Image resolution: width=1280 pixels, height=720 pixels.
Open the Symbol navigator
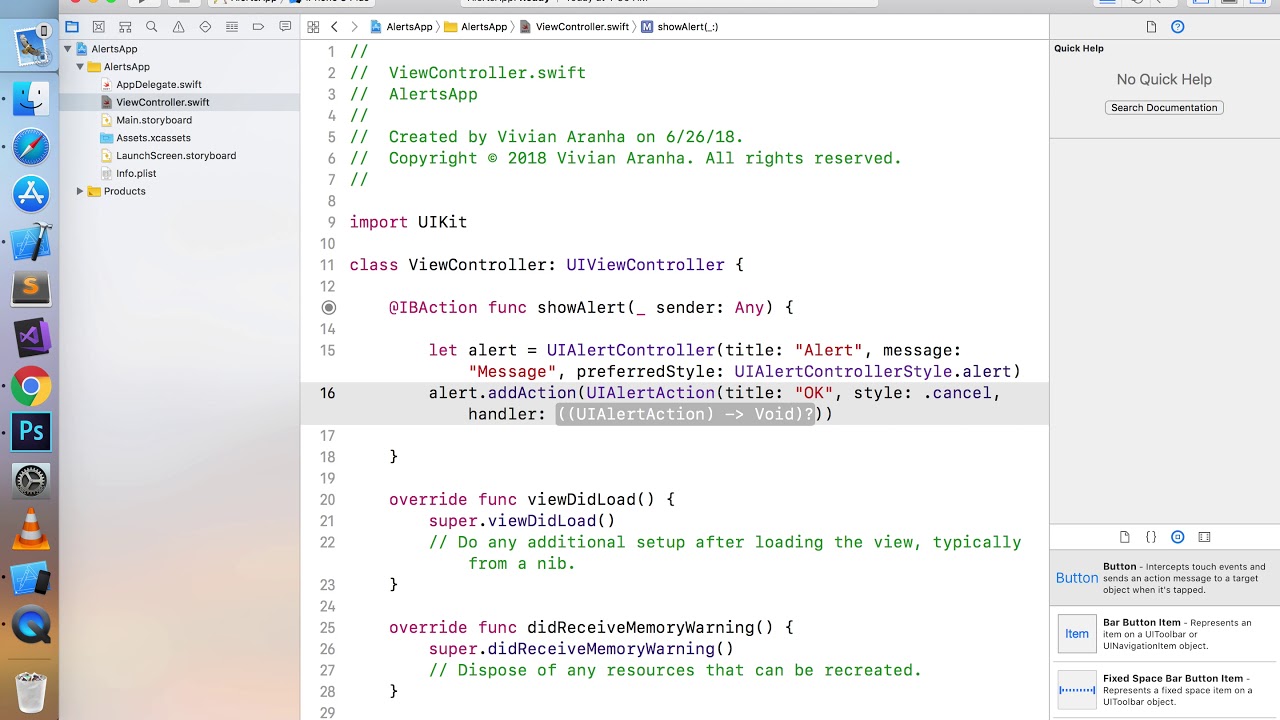[x=125, y=27]
